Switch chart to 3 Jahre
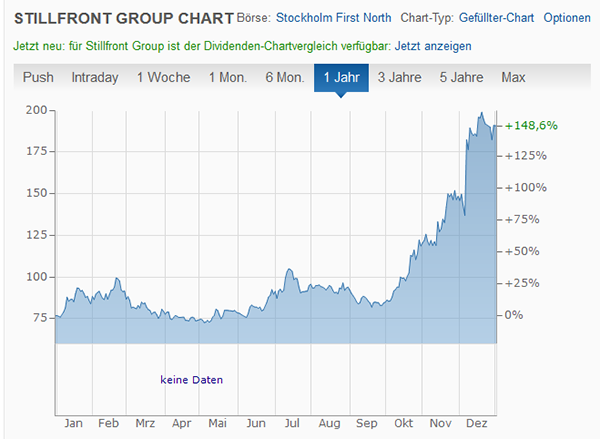 399,77
